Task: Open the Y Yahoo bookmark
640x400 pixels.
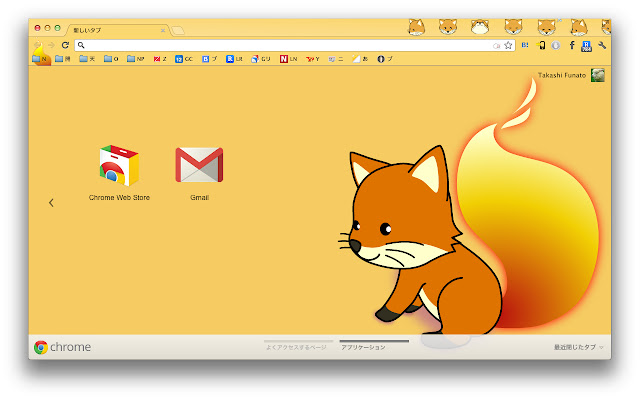Action: click(313, 59)
